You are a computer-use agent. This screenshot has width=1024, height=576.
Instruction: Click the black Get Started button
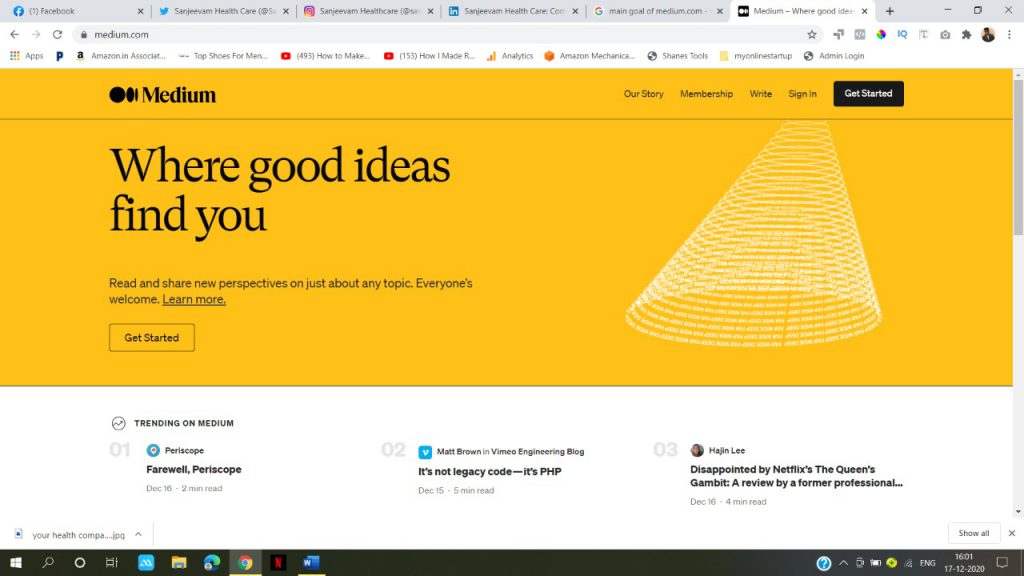pyautogui.click(x=868, y=93)
